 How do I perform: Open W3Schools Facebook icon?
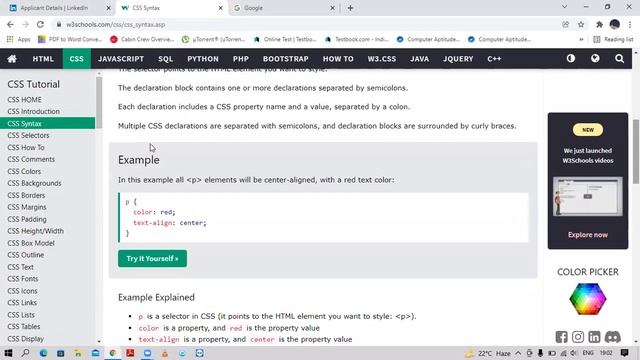[x=561, y=337]
